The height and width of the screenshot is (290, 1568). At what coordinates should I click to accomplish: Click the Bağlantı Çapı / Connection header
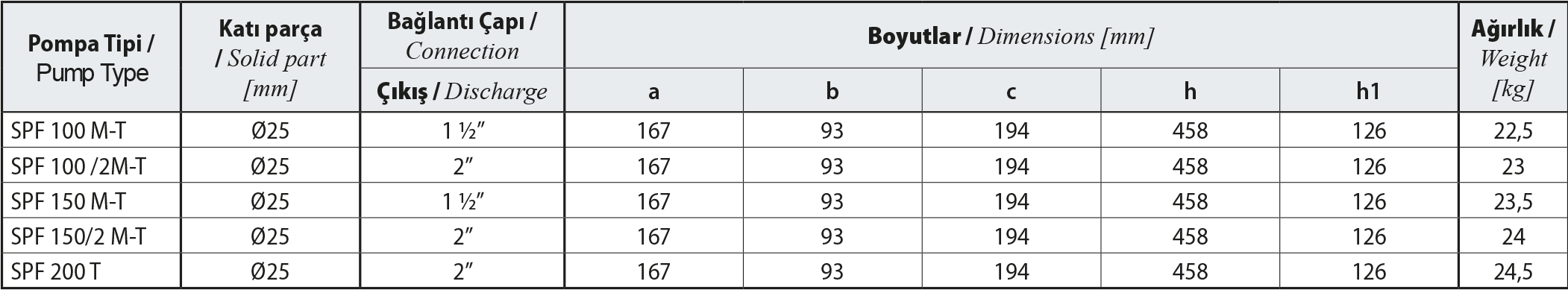462,35
